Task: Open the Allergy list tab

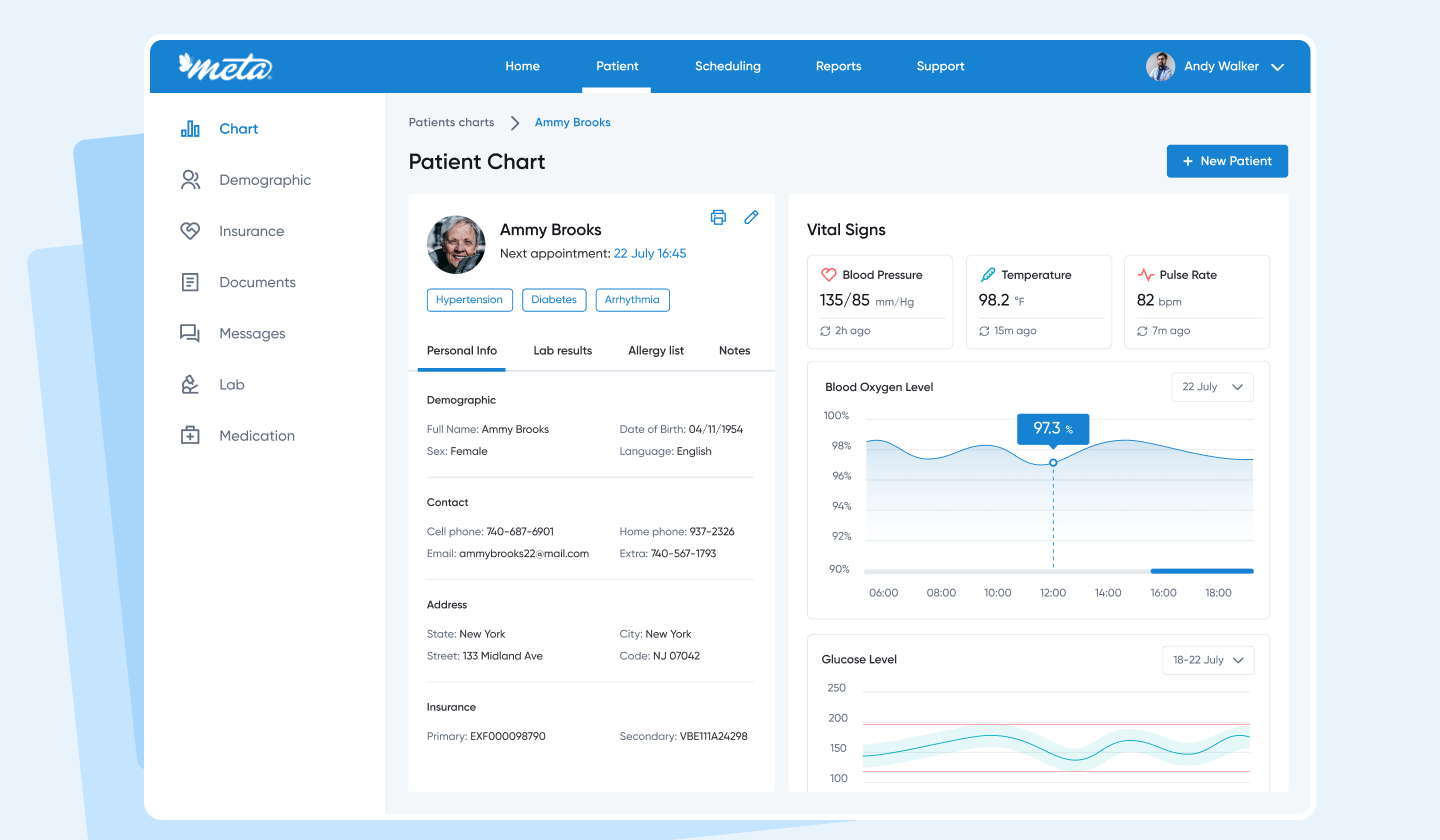Action: point(656,351)
